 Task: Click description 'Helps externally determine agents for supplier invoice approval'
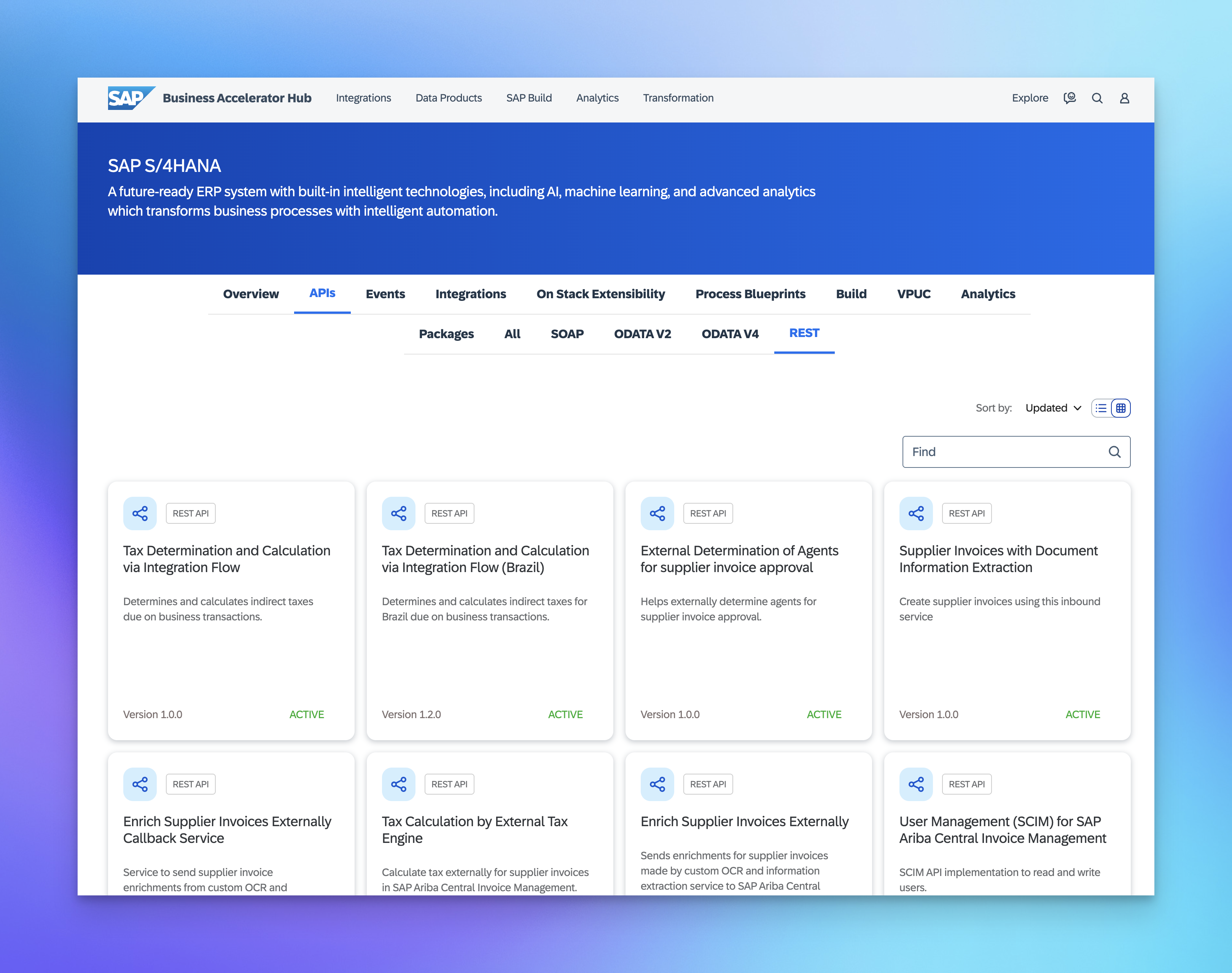pyautogui.click(x=728, y=609)
